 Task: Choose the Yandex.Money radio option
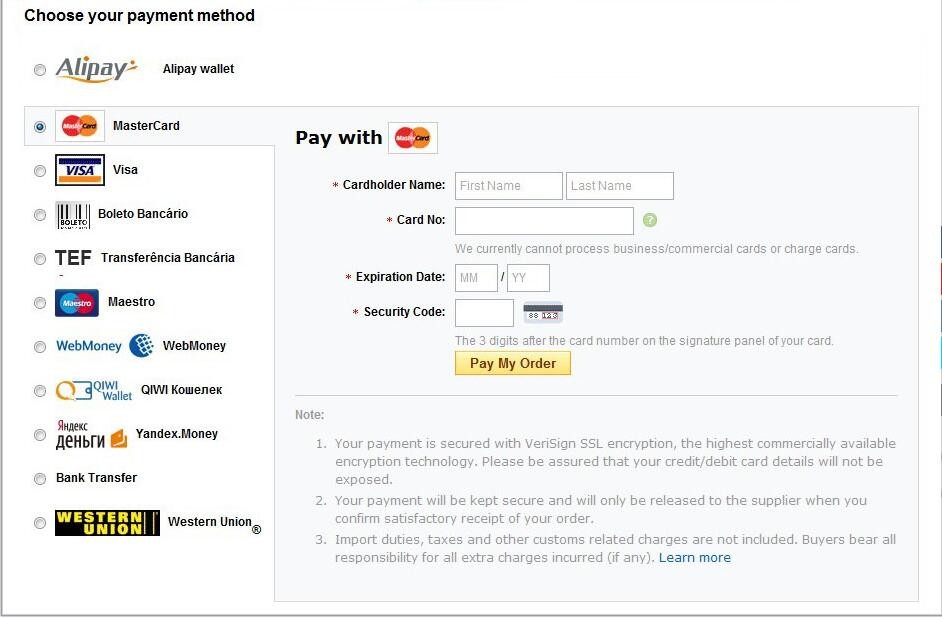coord(40,435)
